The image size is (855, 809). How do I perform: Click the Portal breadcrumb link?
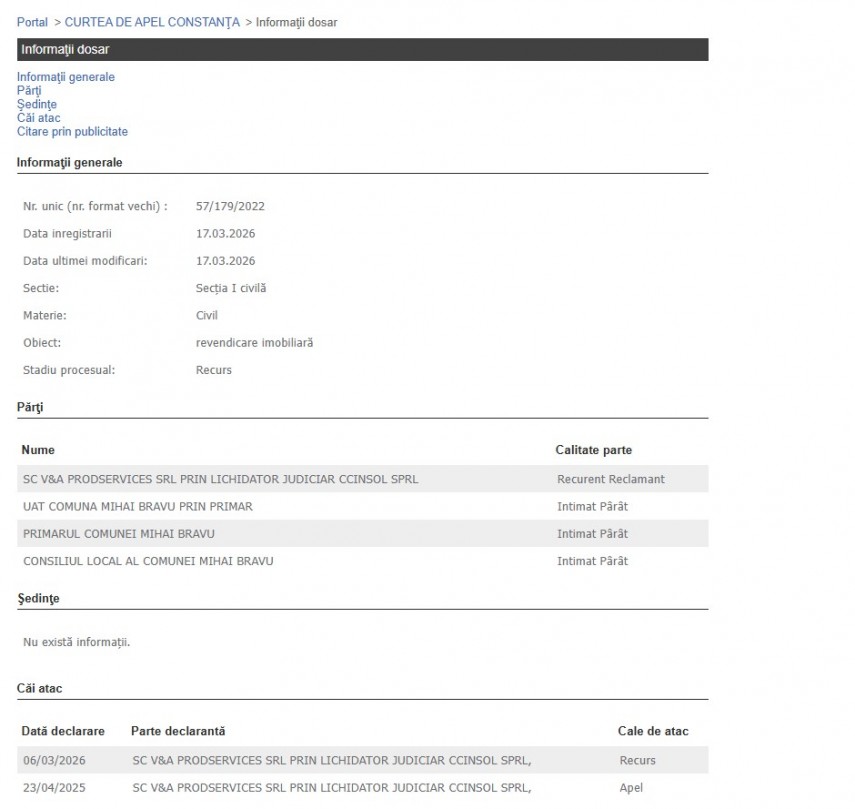tap(32, 22)
